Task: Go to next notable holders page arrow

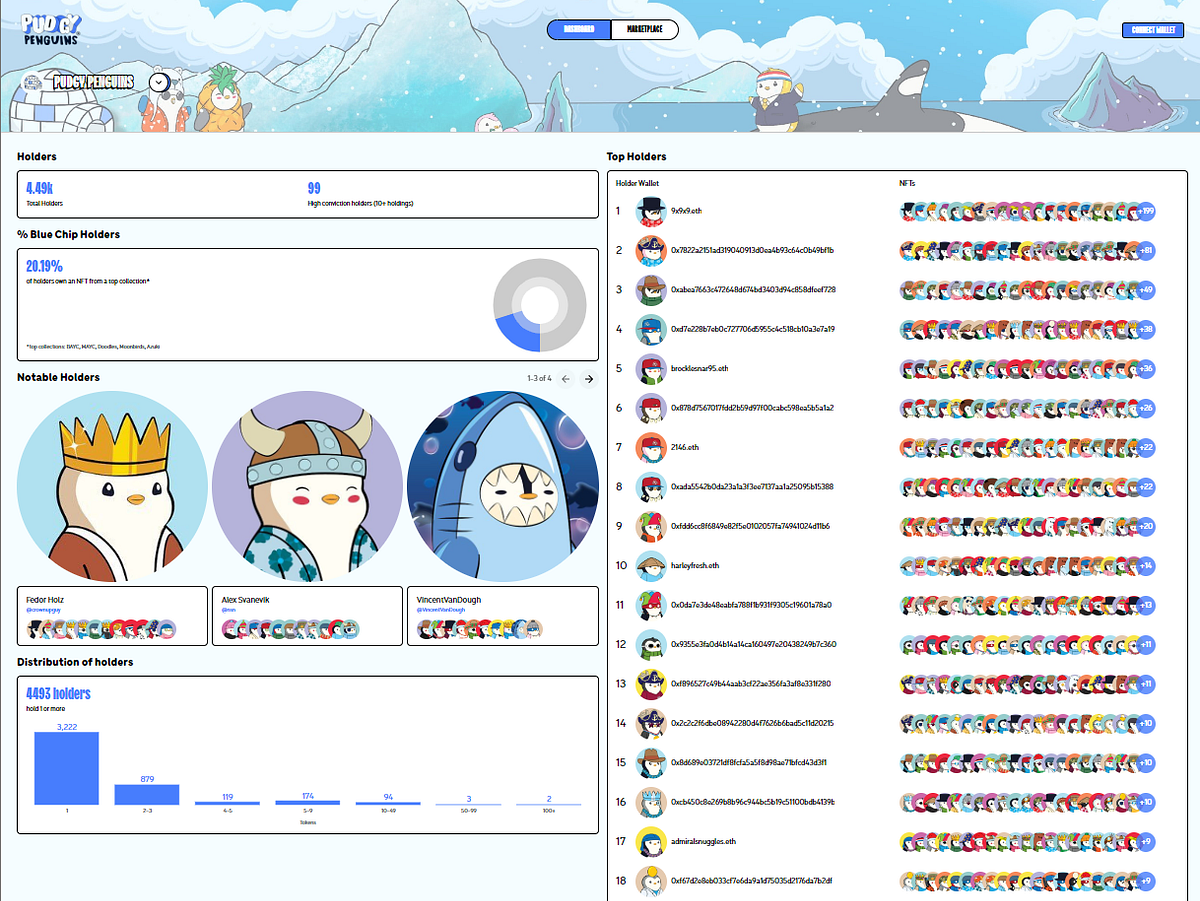Action: tap(589, 378)
